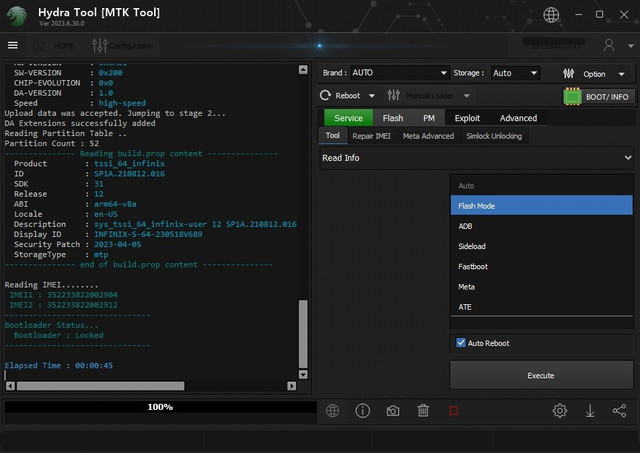Choose Auto in the mode list

[541, 186]
